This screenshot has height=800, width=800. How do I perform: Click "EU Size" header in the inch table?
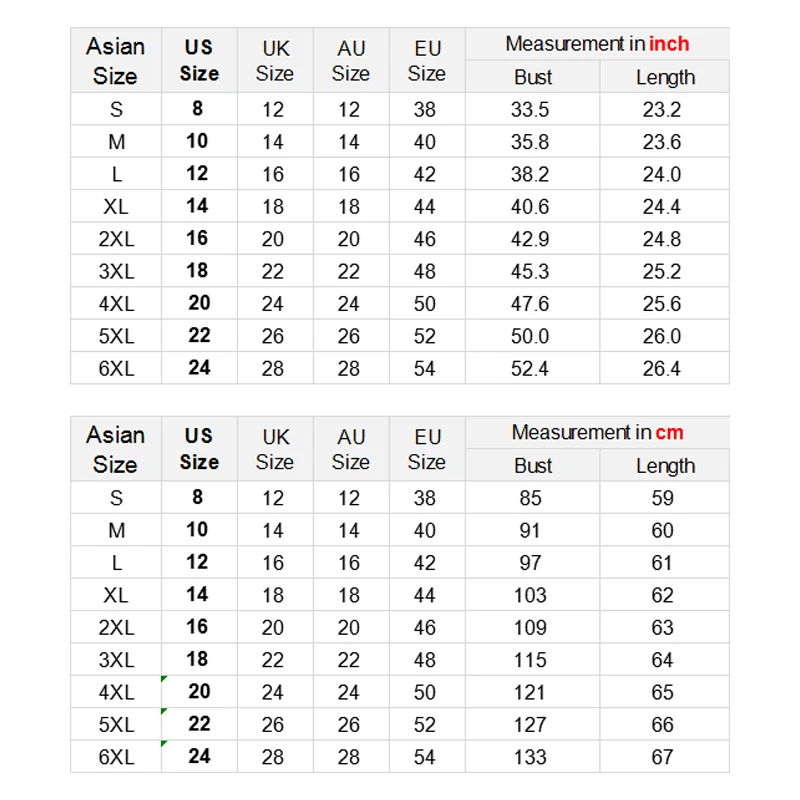427,61
